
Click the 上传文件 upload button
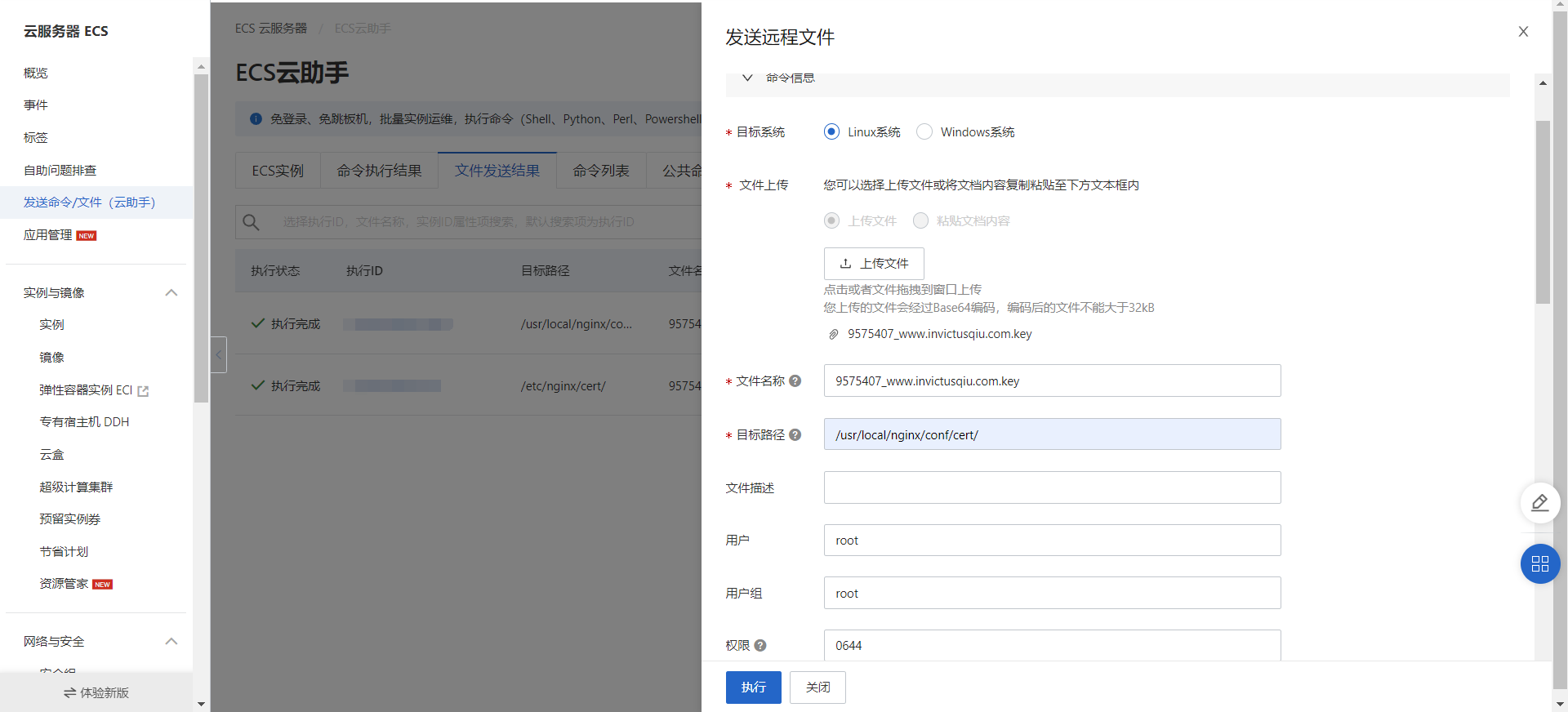pos(874,264)
